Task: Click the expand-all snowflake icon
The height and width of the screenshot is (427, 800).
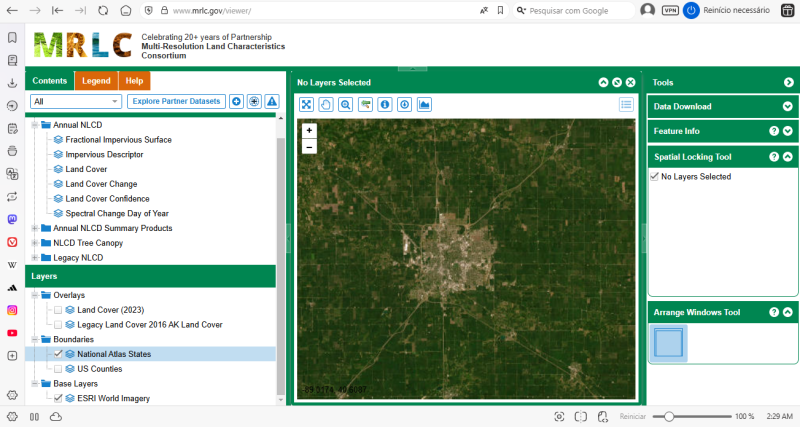Action: [254, 102]
